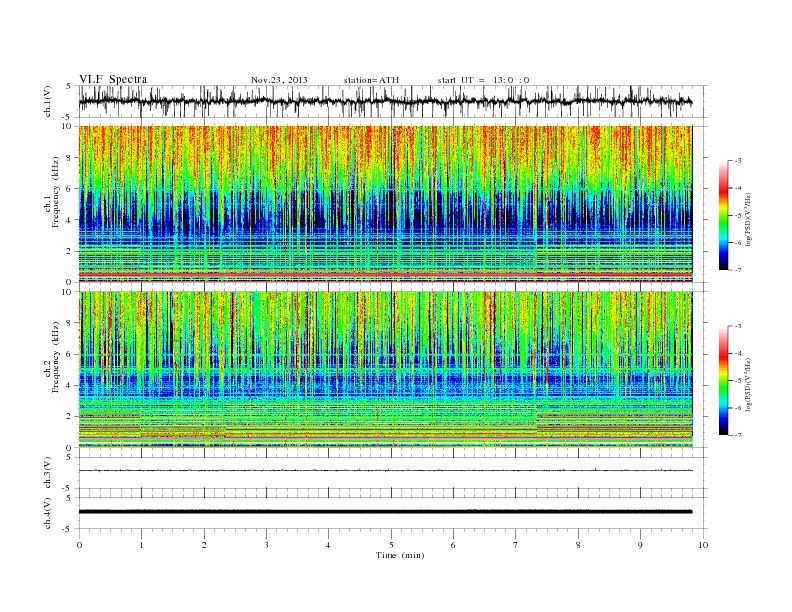Image resolution: width=792 pixels, height=612 pixels.
Task: Click the "-7" label on ch.2 color bar
Action: (738, 435)
